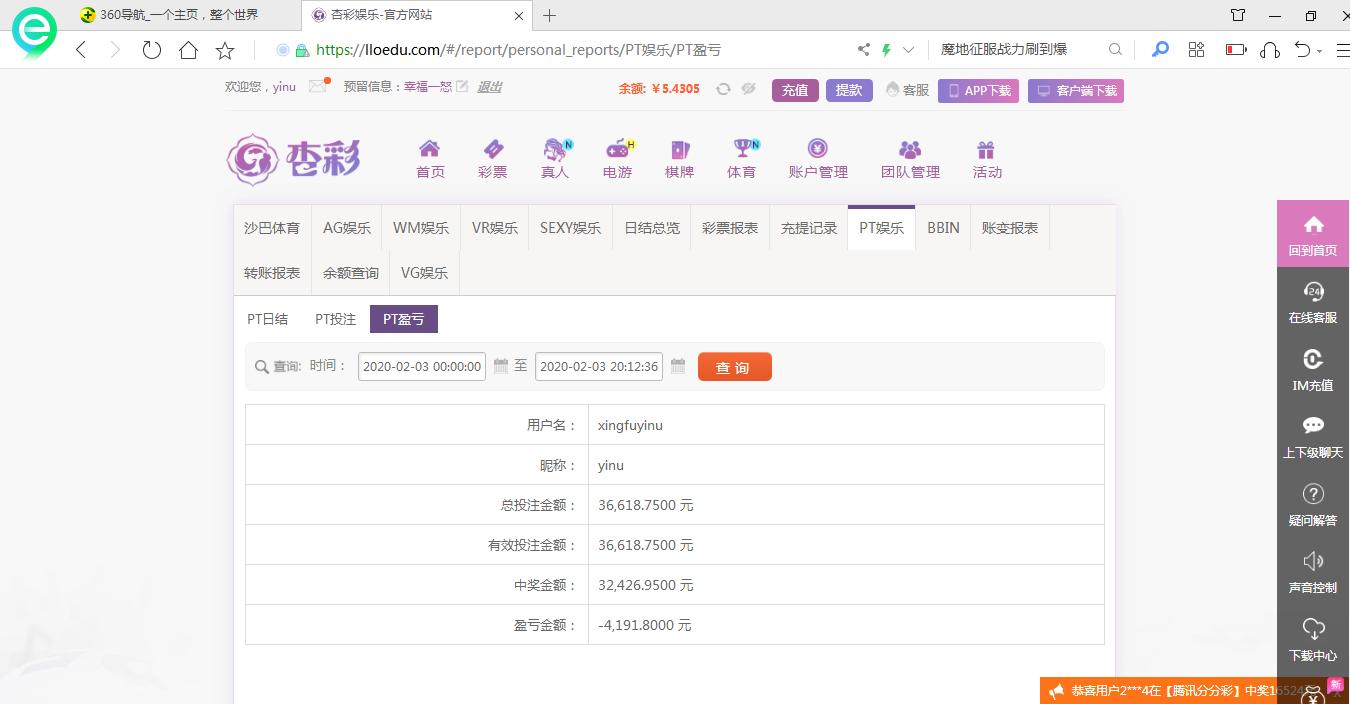The width and height of the screenshot is (1350, 704).
Task: Switch to the AG娱乐 report tab
Action: pos(347,228)
